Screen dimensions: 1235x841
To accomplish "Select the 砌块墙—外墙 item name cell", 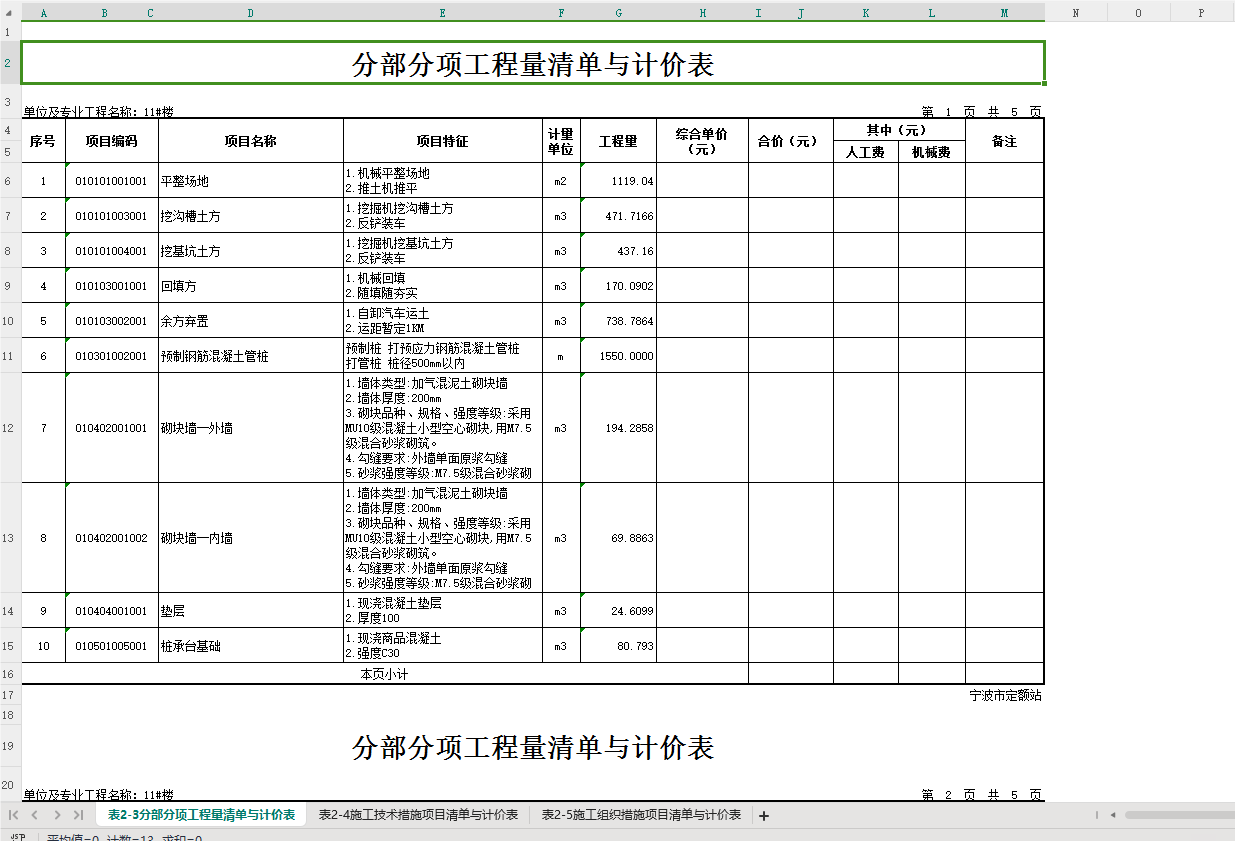I will tap(250, 428).
